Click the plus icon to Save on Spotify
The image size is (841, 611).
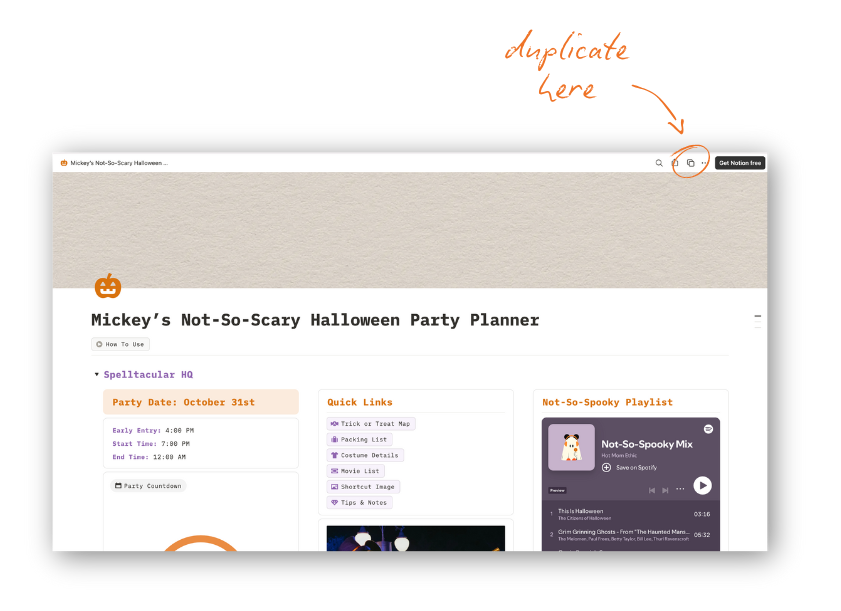[606, 467]
